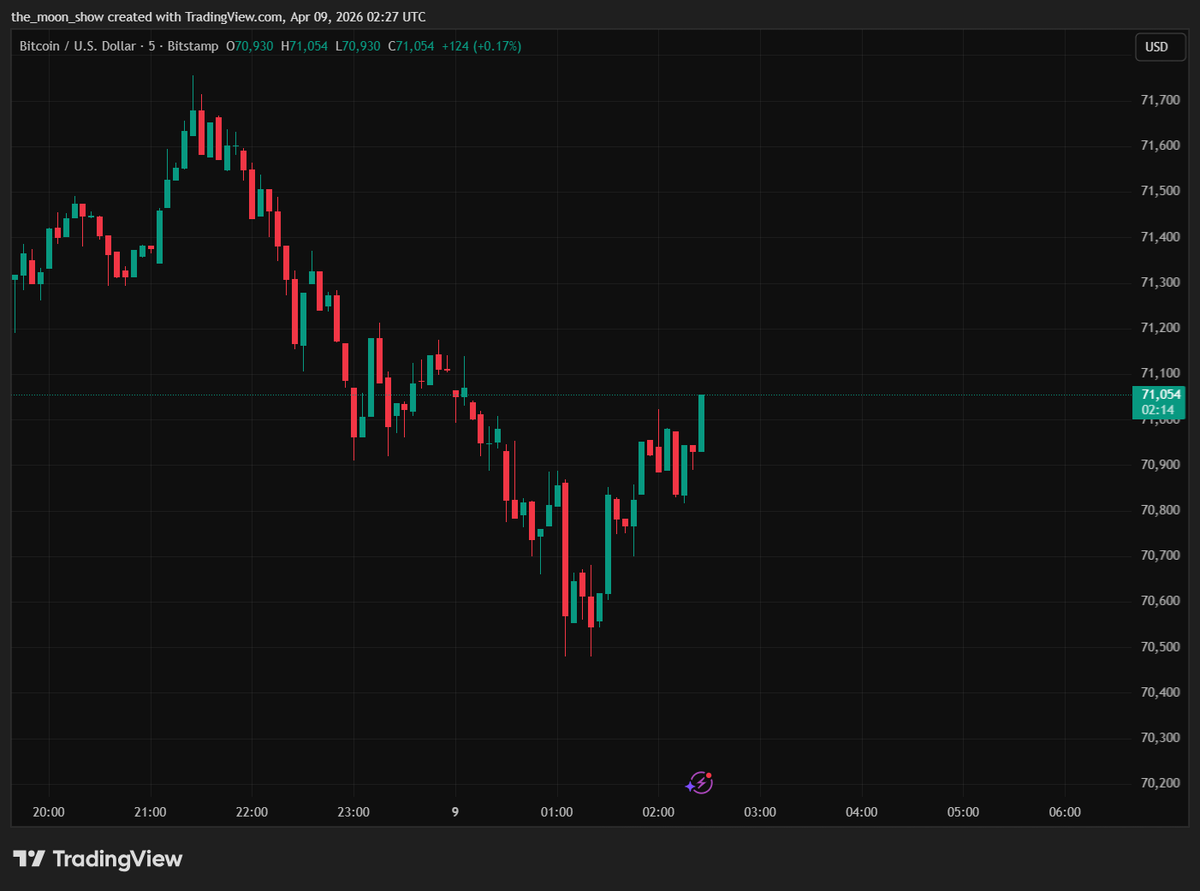The image size is (1200, 891).
Task: Click the latest green candle at current price
Action: click(701, 423)
